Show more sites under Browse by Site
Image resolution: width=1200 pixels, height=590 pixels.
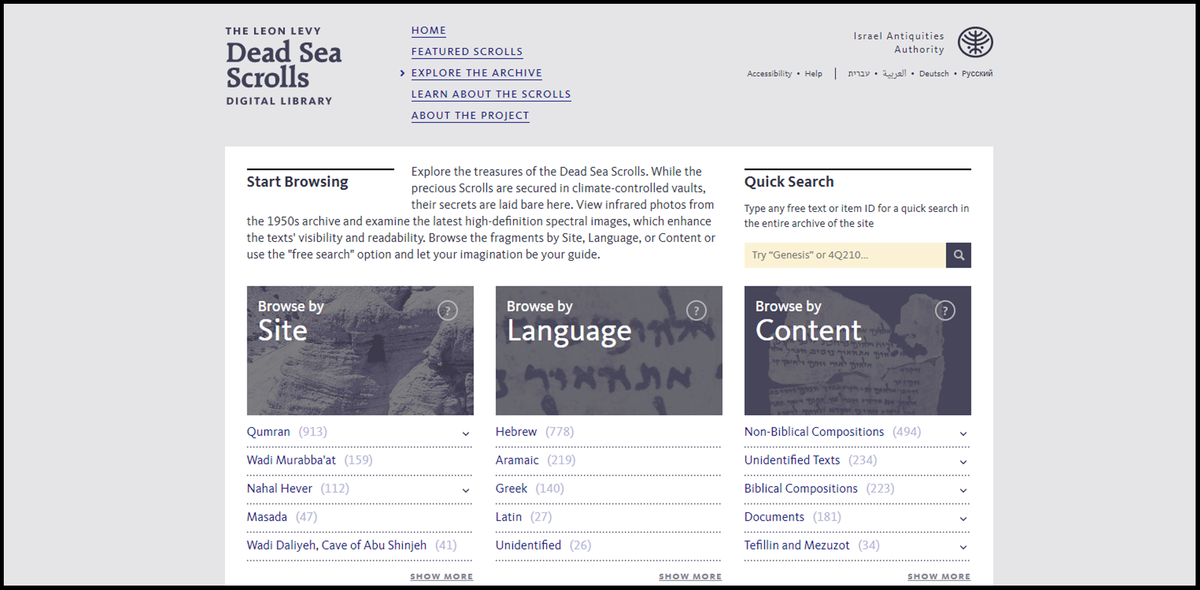pos(441,577)
